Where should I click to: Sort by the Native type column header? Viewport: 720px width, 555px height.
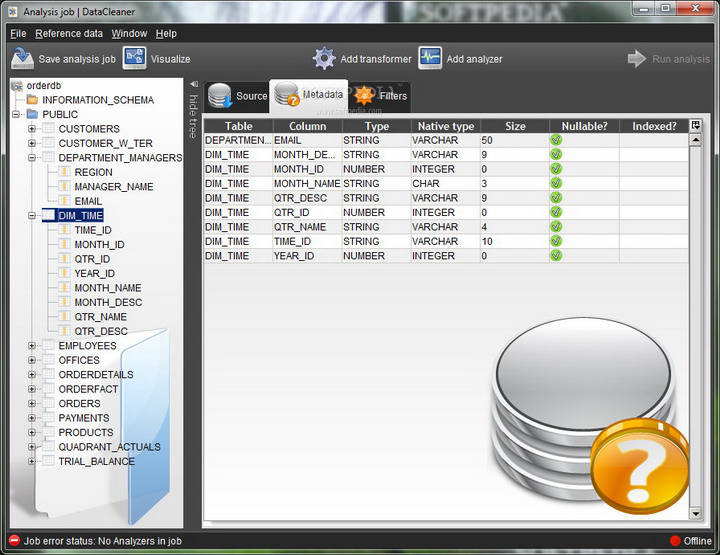445,126
